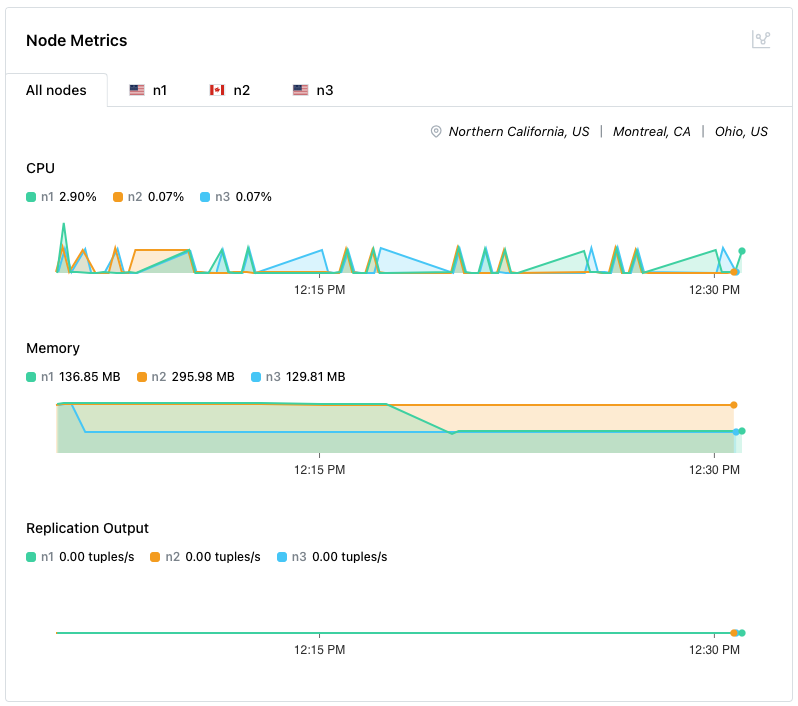Screen dimensions: 798x706
Task: Click the green n1 swatch in Memory legend
Action: tap(31, 377)
